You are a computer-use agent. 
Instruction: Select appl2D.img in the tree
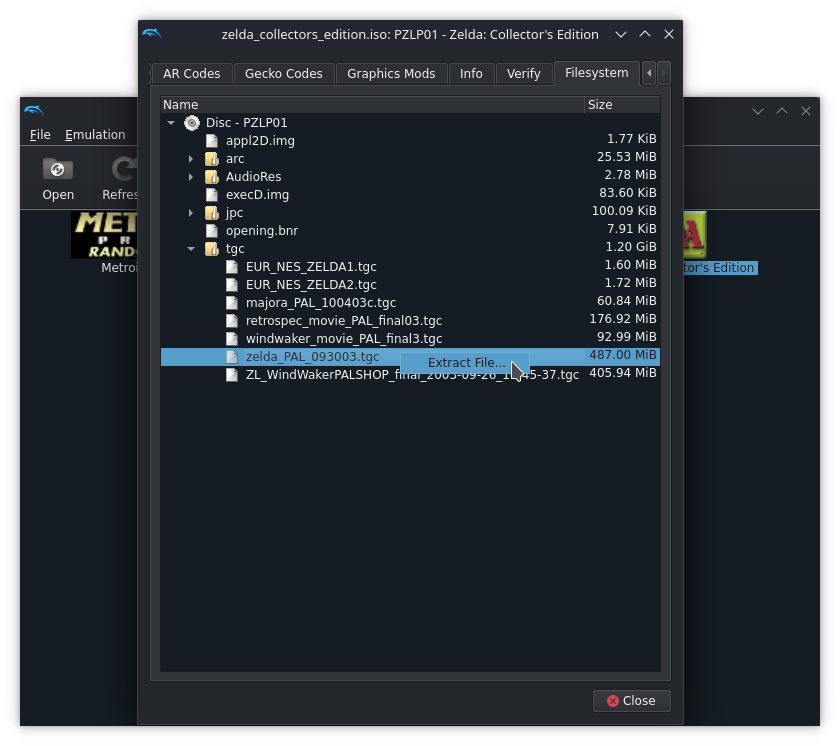point(260,141)
